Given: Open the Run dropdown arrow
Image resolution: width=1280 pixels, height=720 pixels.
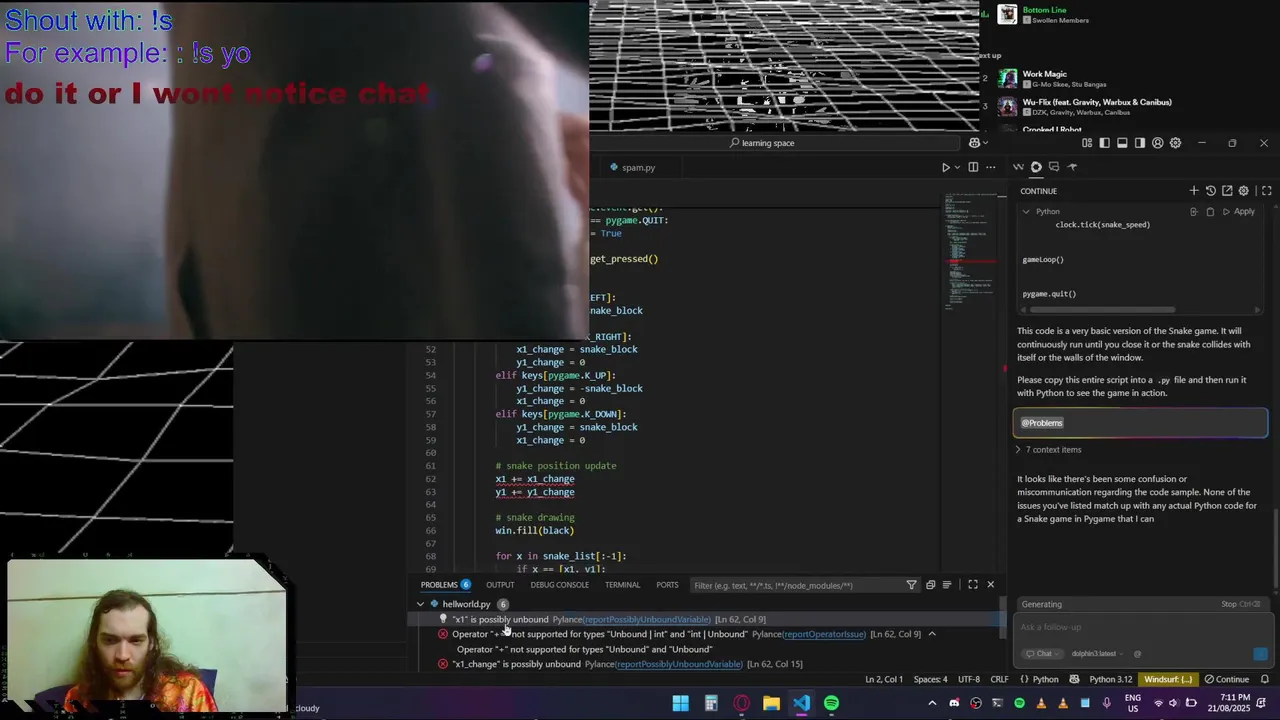Looking at the screenshot, I should (x=957, y=167).
